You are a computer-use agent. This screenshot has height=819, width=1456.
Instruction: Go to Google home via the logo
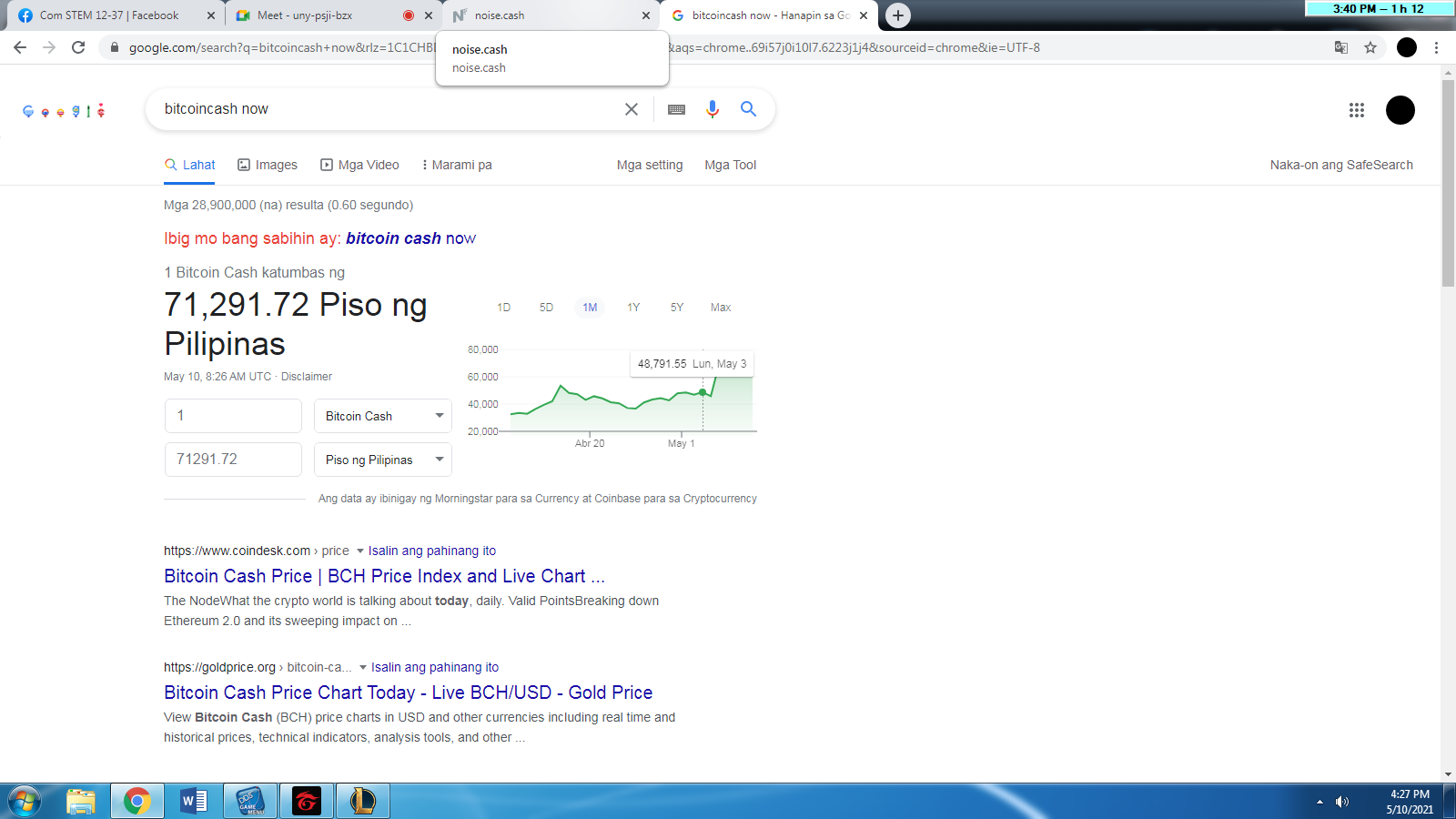pyautogui.click(x=64, y=111)
